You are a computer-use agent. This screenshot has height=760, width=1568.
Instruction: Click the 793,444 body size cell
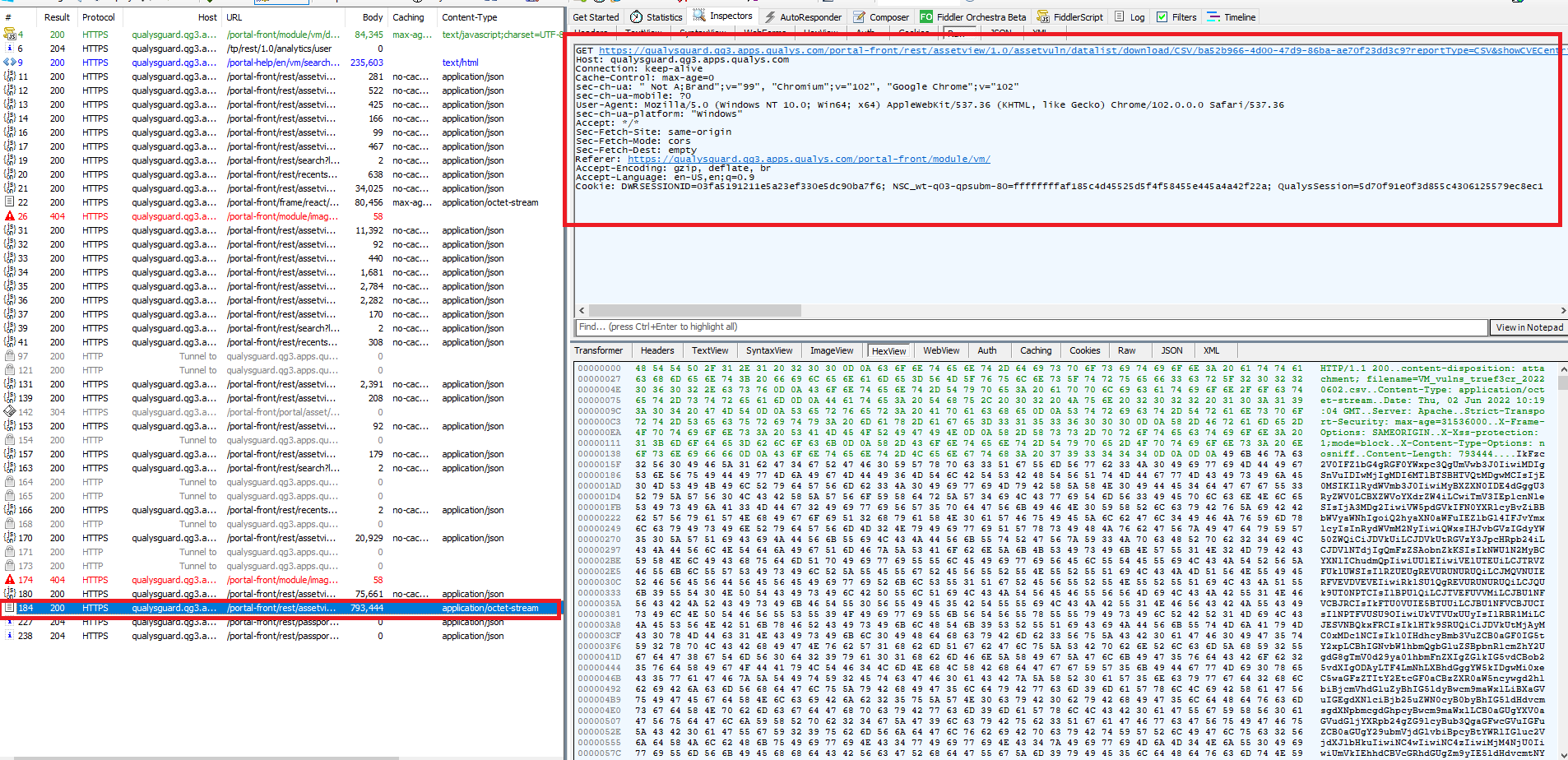pyautogui.click(x=367, y=609)
